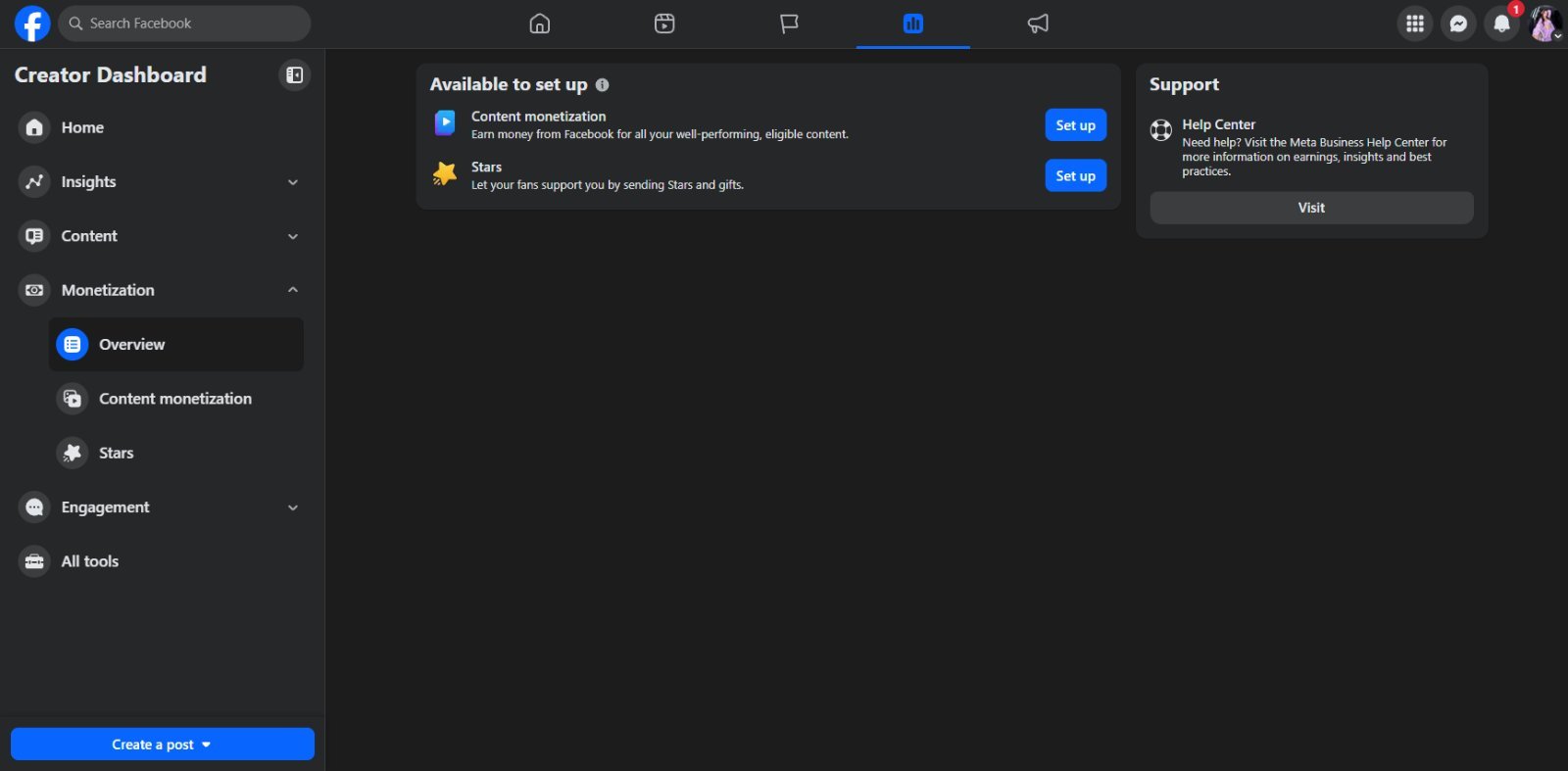The image size is (1568, 771).
Task: Collapse the Creator Dashboard sidebar panel icon
Action: (x=294, y=75)
